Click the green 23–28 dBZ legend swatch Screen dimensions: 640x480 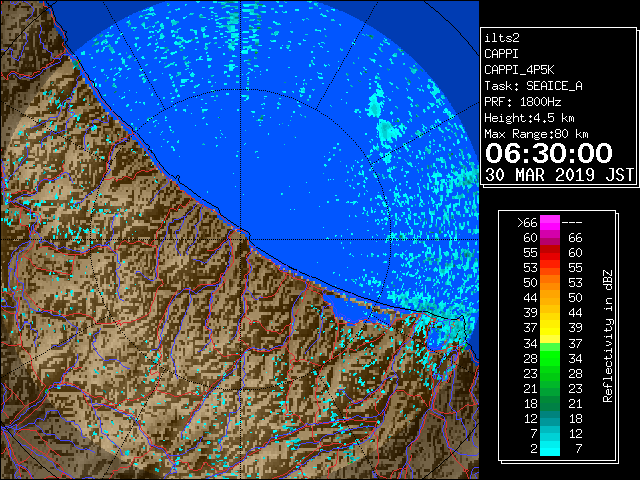coord(550,373)
